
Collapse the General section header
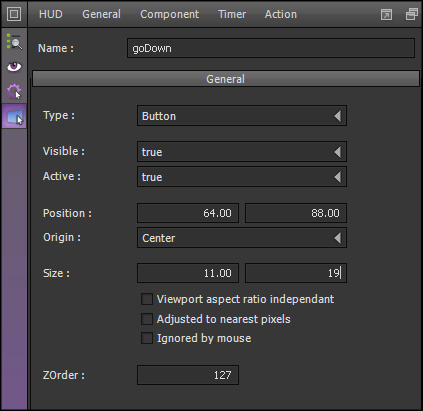(226, 79)
